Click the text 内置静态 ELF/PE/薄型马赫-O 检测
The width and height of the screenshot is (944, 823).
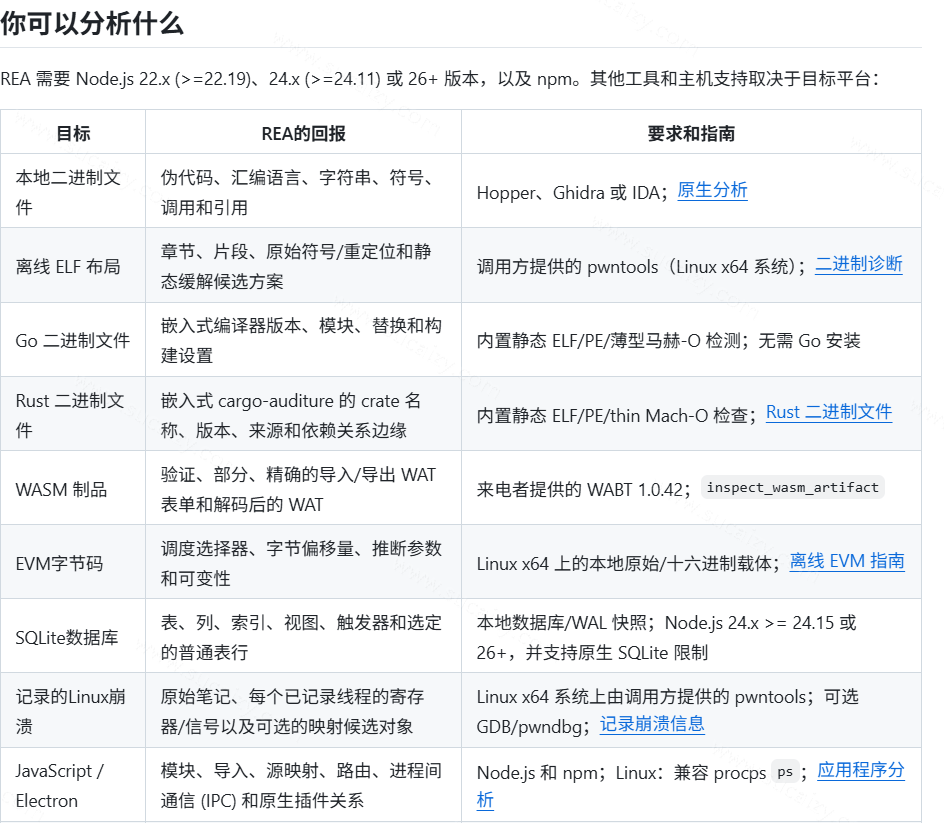point(608,341)
